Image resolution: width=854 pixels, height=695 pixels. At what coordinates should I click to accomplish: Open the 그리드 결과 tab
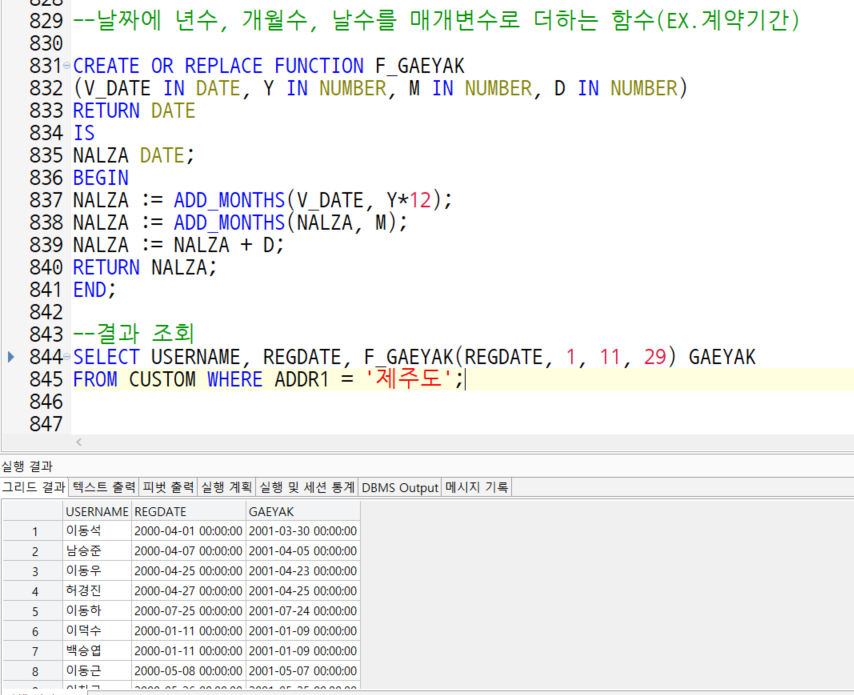point(34,487)
